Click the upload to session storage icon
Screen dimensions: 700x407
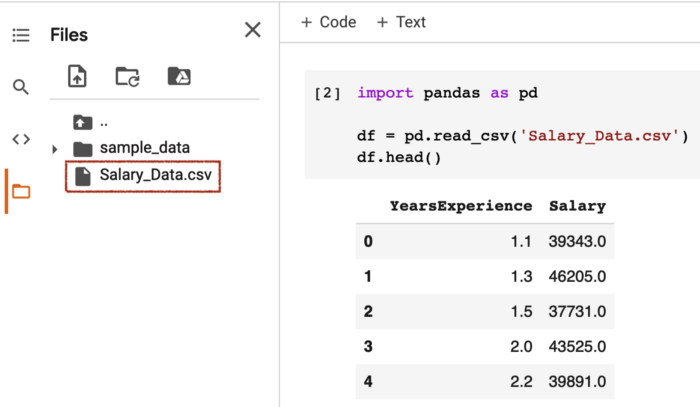(x=77, y=76)
